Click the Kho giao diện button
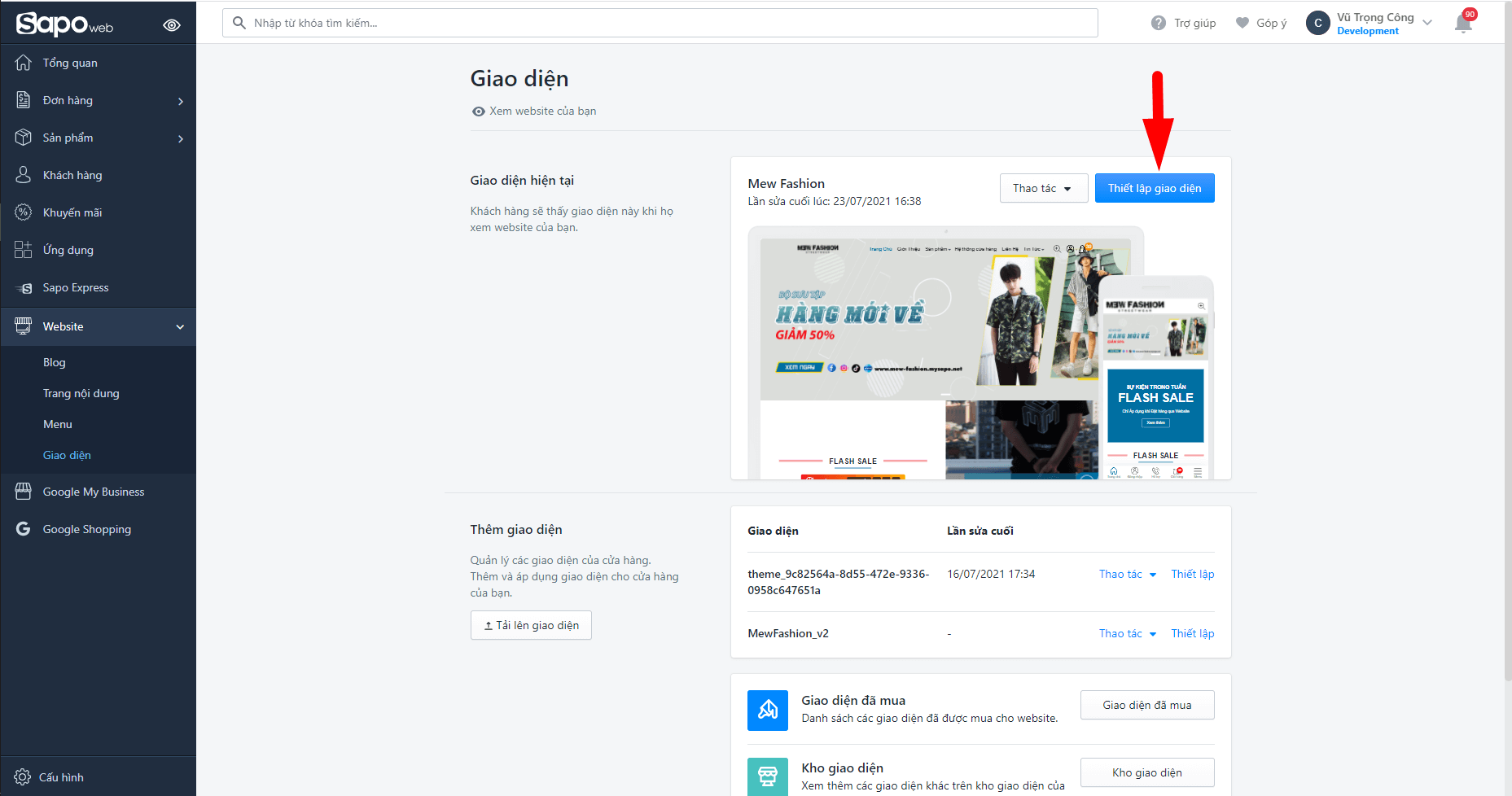Viewport: 1512px width, 796px height. (x=1147, y=772)
